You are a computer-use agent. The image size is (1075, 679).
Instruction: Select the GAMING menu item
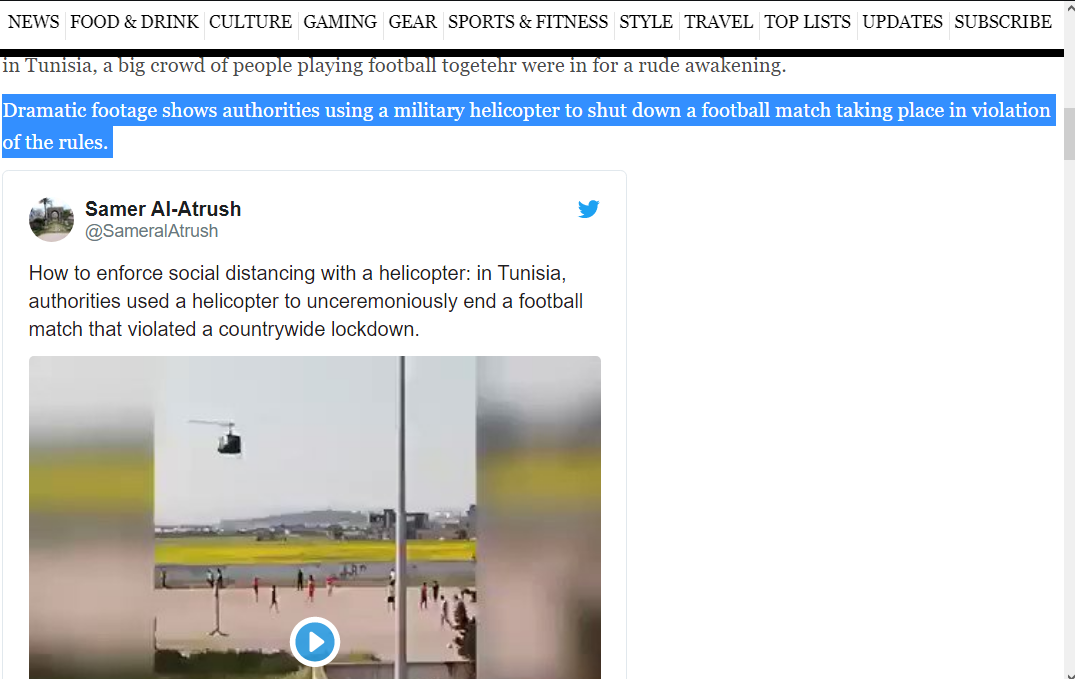click(x=340, y=22)
